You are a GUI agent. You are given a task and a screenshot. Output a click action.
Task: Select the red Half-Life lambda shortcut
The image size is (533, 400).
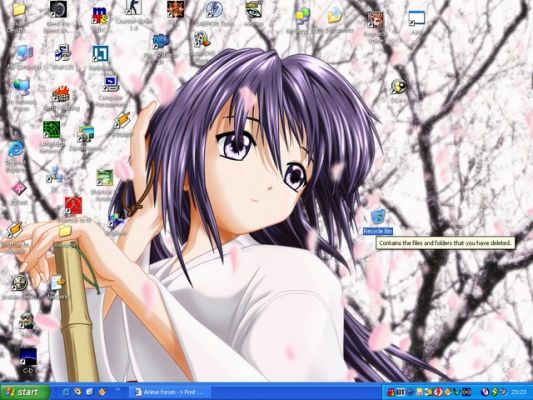[73, 206]
